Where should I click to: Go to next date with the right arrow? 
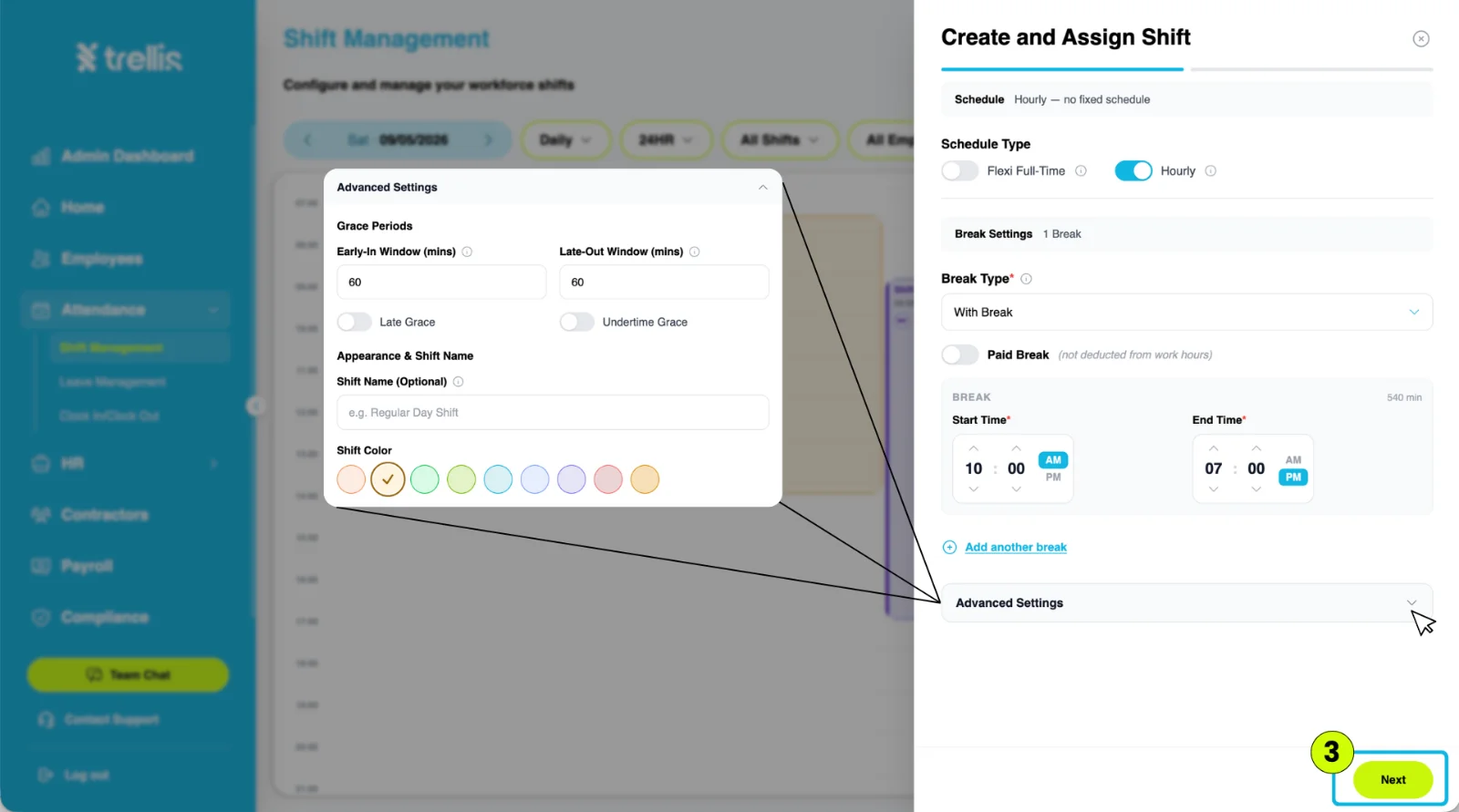[x=488, y=139]
